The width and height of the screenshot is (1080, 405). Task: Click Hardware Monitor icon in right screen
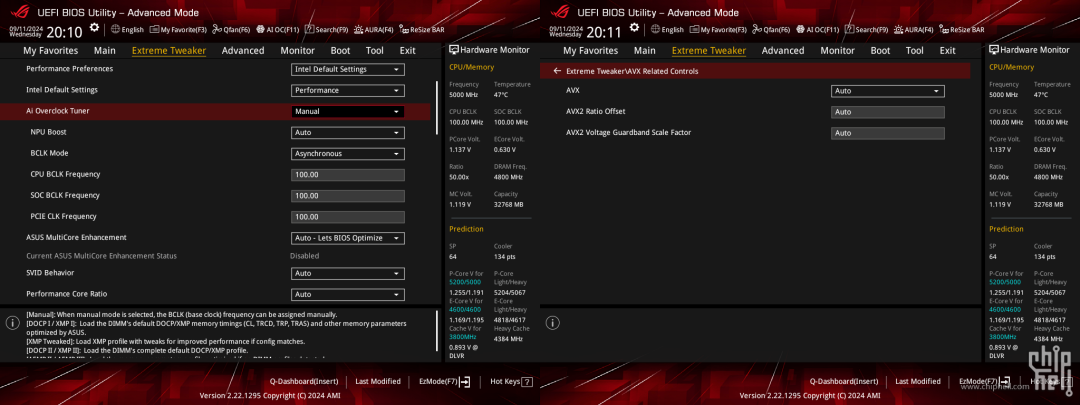click(994, 50)
